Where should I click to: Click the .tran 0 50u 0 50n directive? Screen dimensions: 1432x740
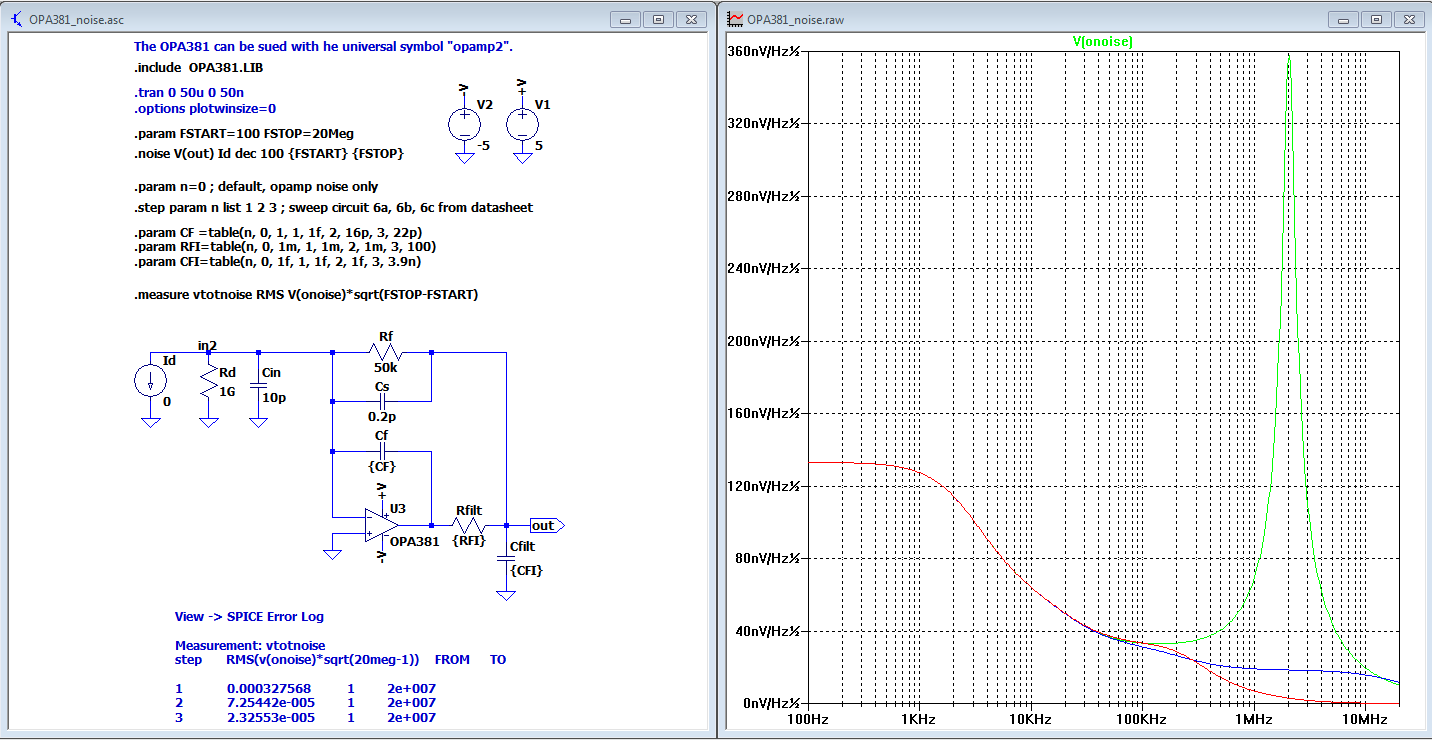[190, 93]
